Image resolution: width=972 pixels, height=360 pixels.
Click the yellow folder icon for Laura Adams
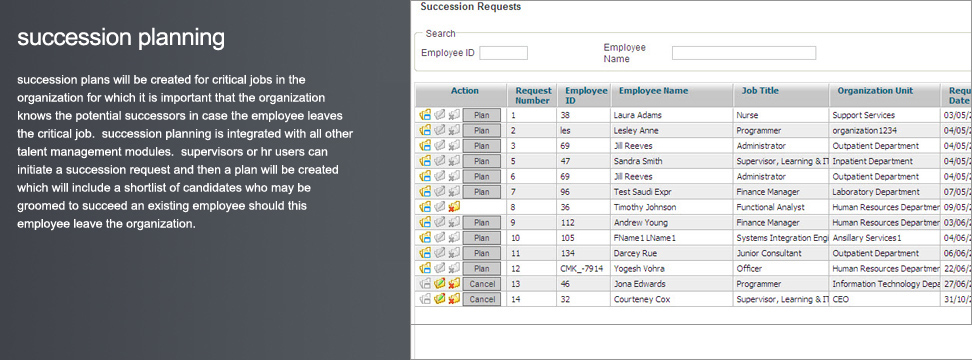click(x=425, y=115)
